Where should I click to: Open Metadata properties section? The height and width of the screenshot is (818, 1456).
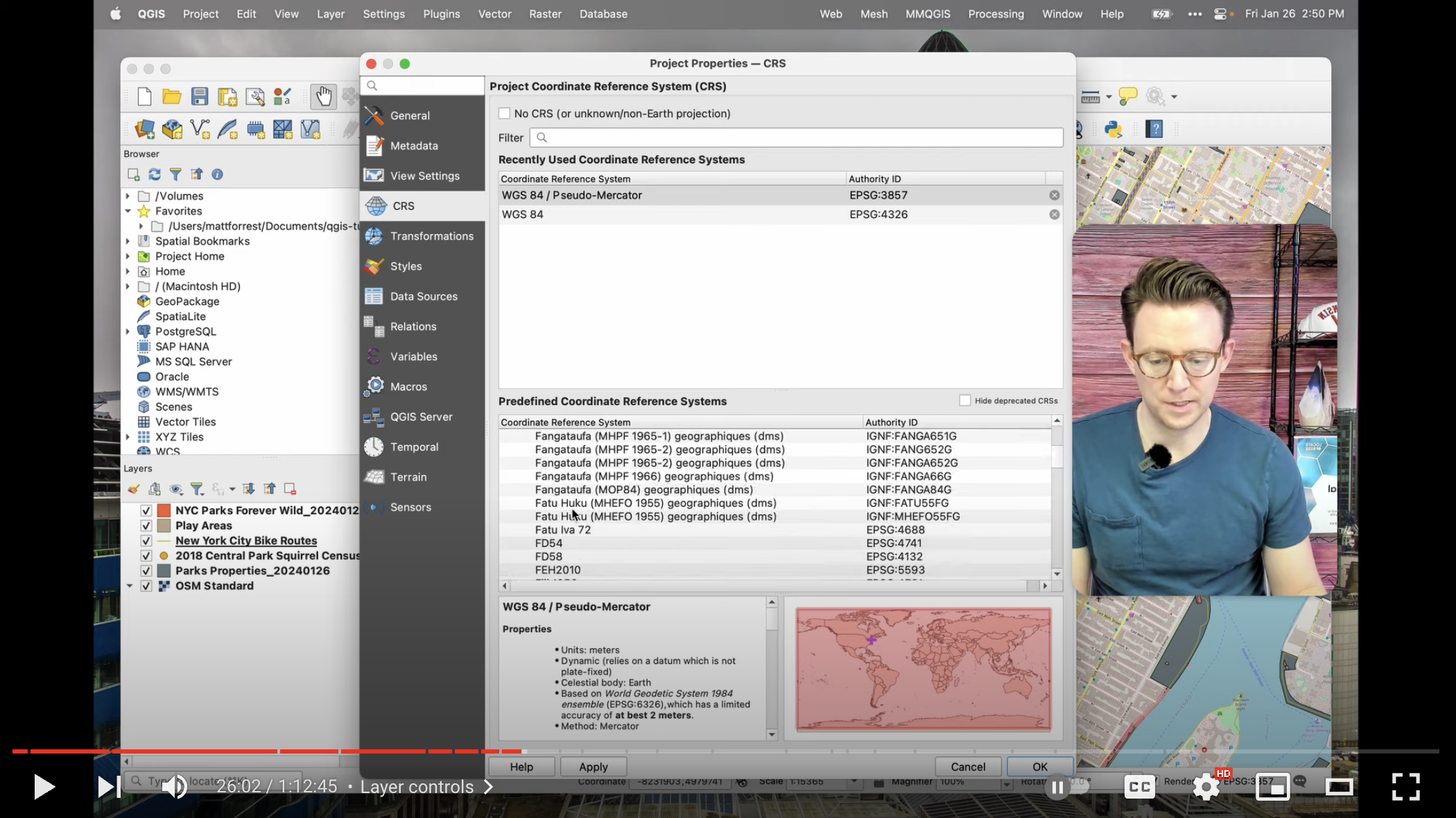tap(422, 146)
